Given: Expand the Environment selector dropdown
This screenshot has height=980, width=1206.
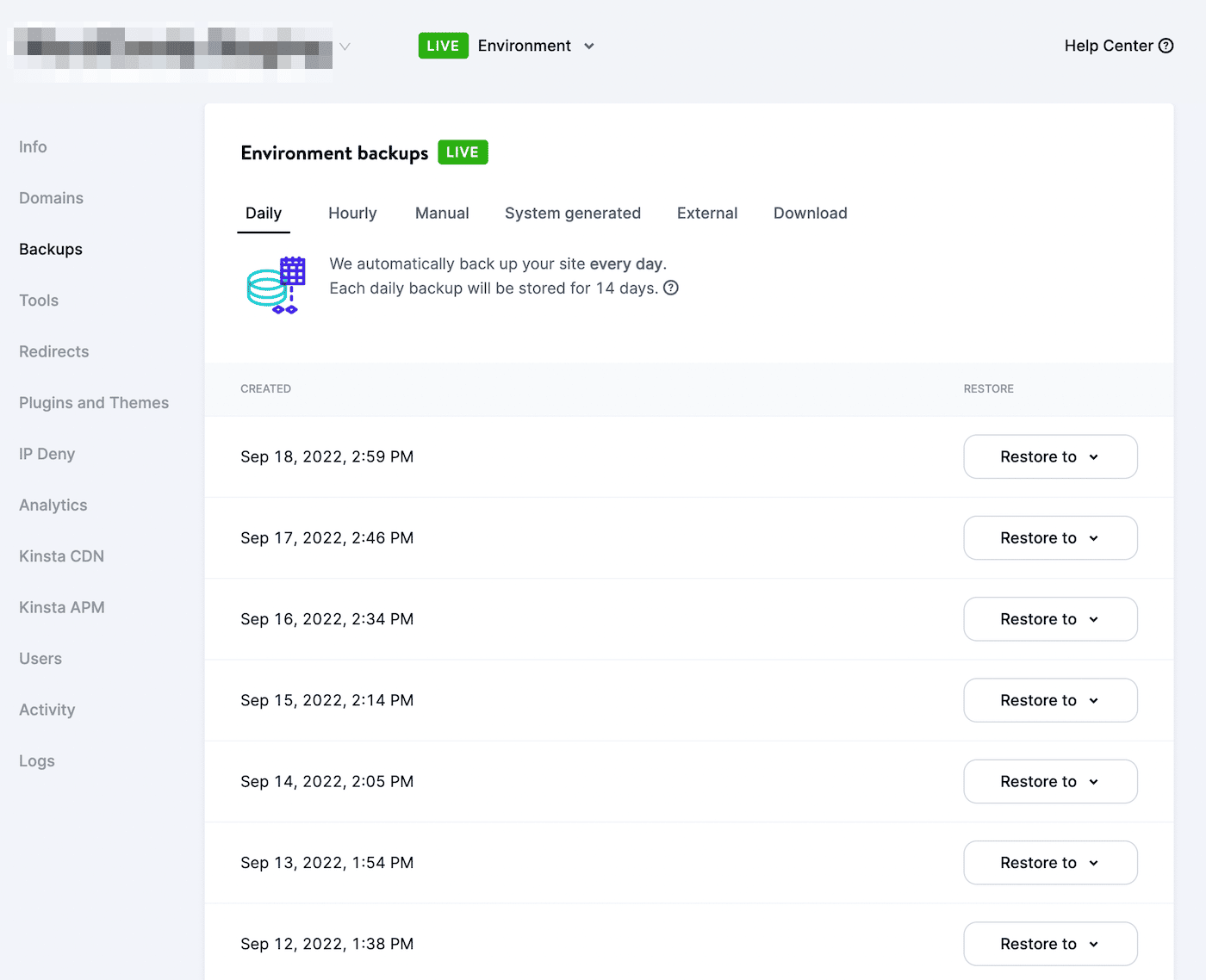Looking at the screenshot, I should click(x=589, y=46).
